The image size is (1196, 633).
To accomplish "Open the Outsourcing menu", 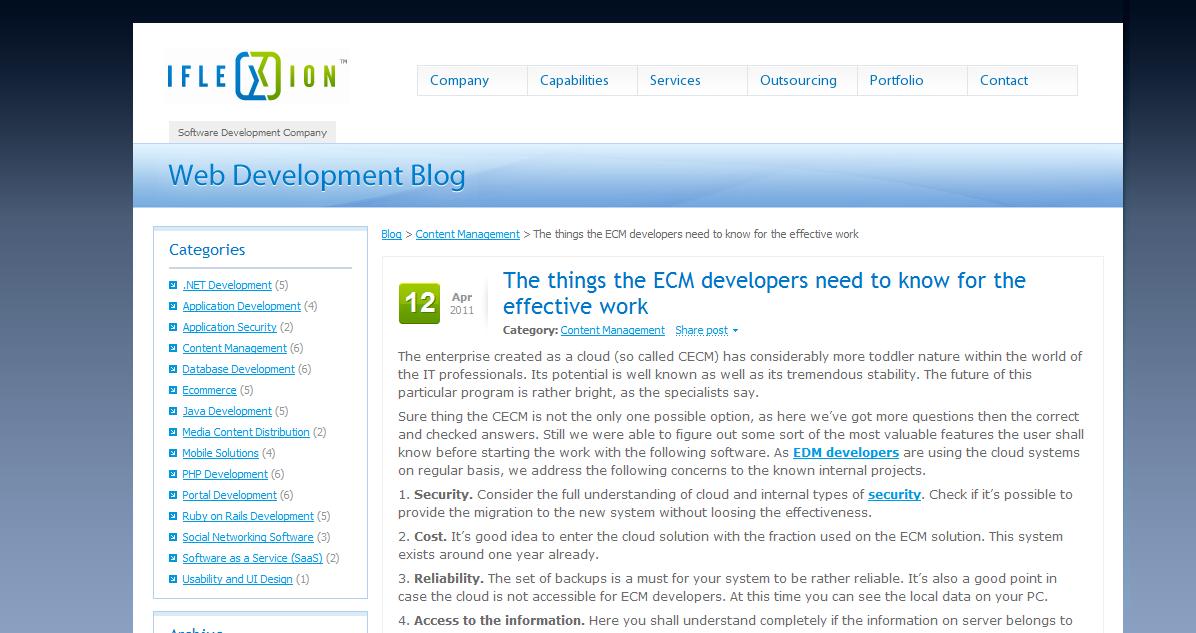I will tap(802, 80).
